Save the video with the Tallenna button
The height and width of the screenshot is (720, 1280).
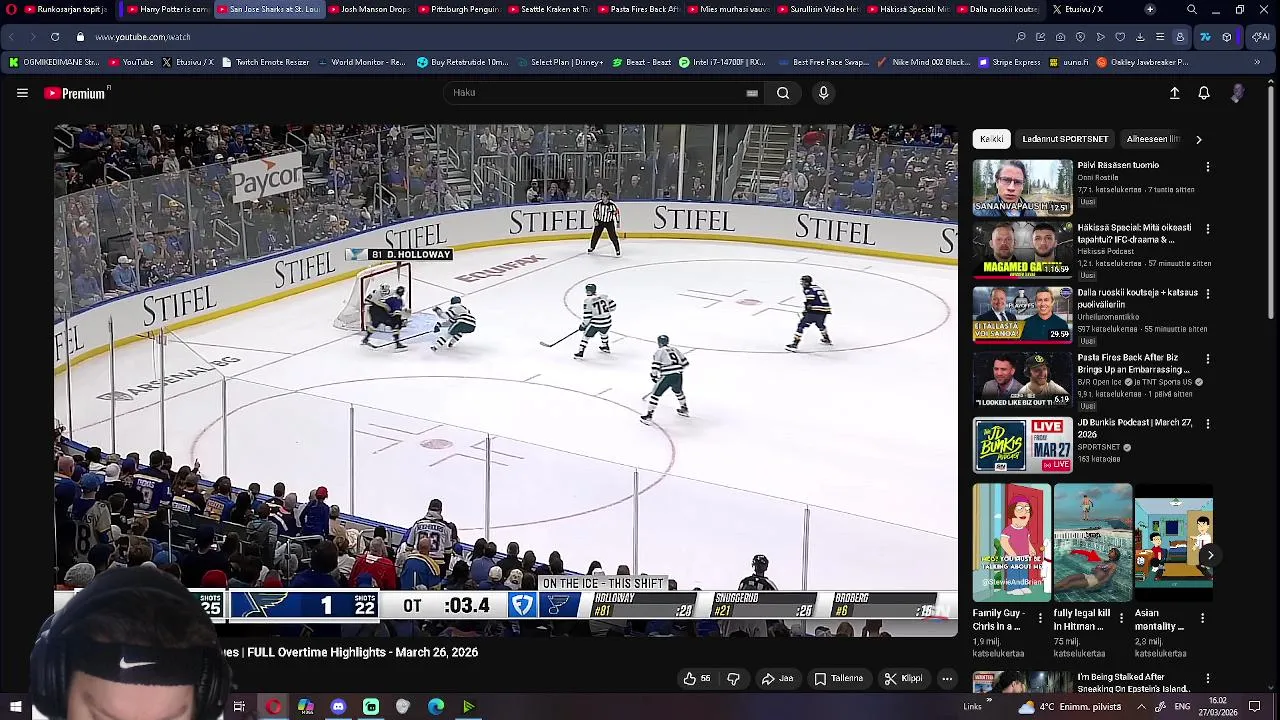click(838, 679)
